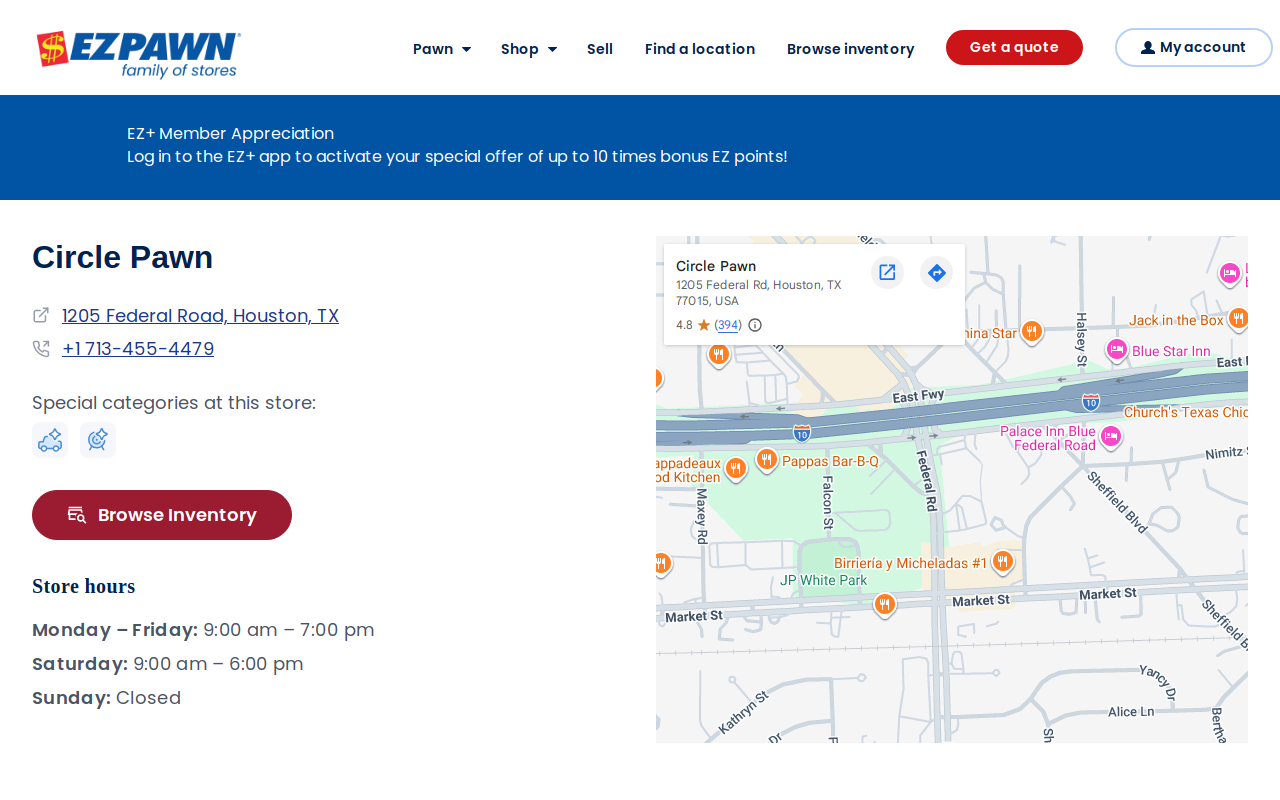Click the EZ+ Member Appreciation banner title
This screenshot has width=1280, height=800.
(230, 133)
